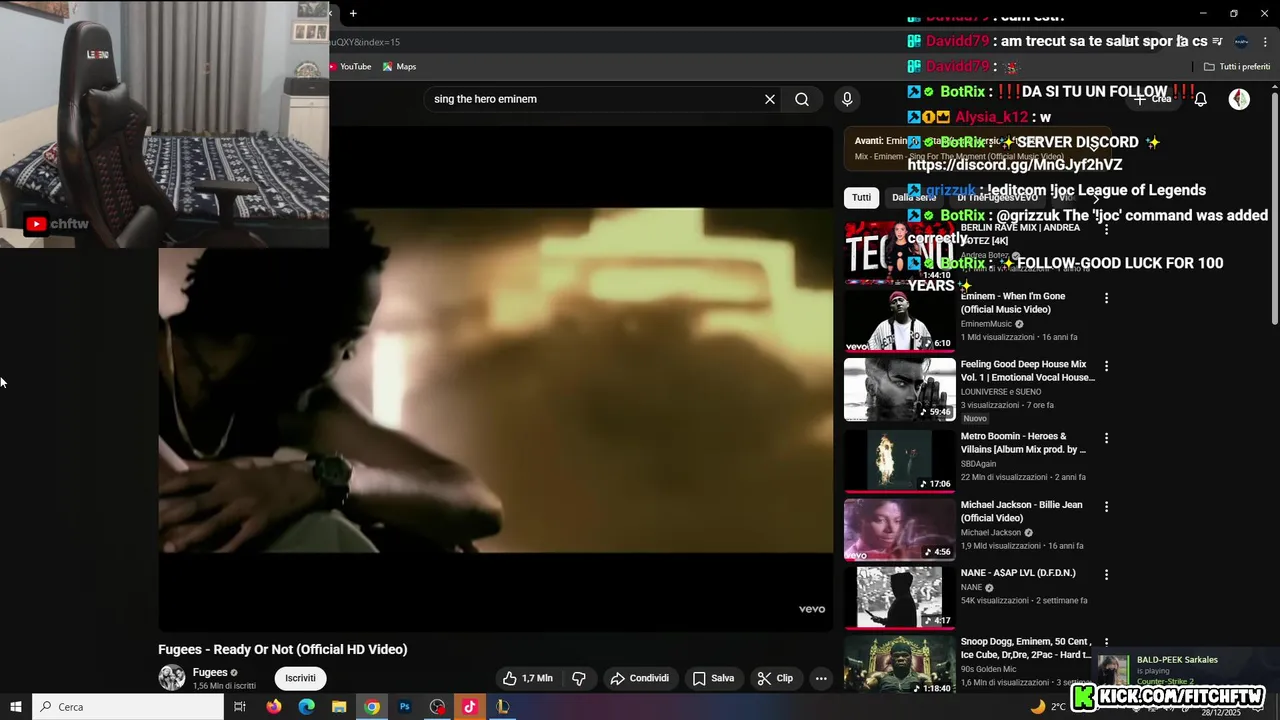1280x720 pixels.
Task: Open options for Metro Boomin video
Action: [x=1106, y=438]
